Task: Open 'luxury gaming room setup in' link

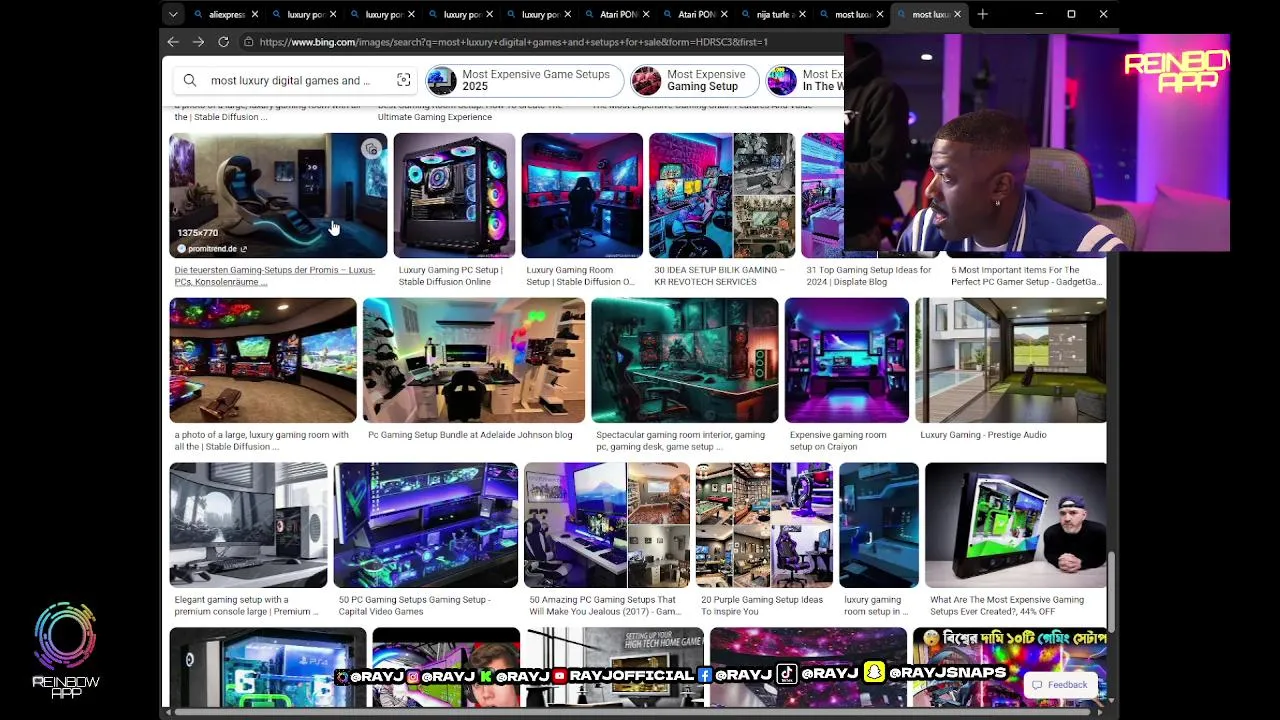Action: tap(876, 605)
